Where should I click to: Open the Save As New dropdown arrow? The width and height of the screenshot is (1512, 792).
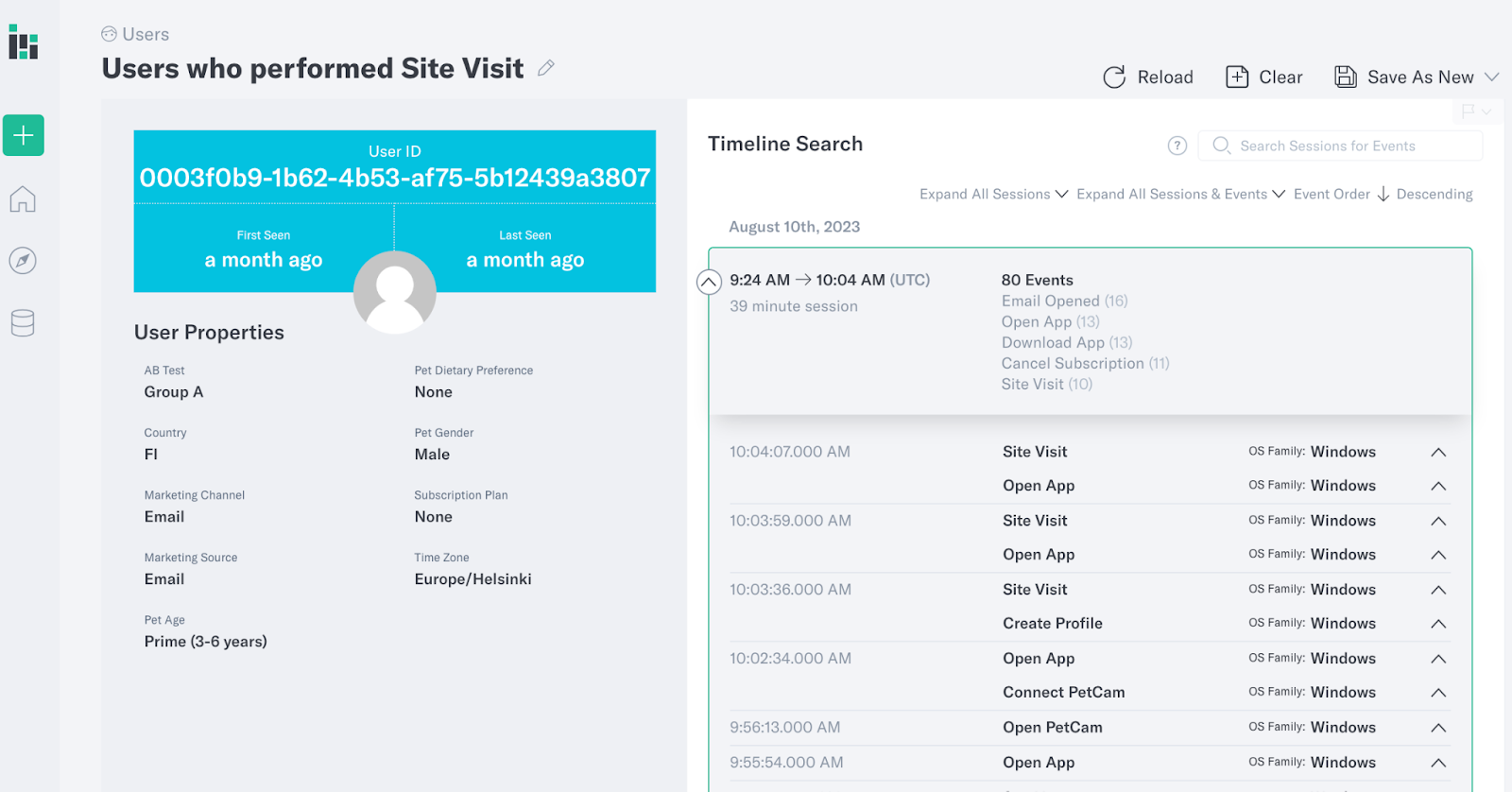[1492, 77]
